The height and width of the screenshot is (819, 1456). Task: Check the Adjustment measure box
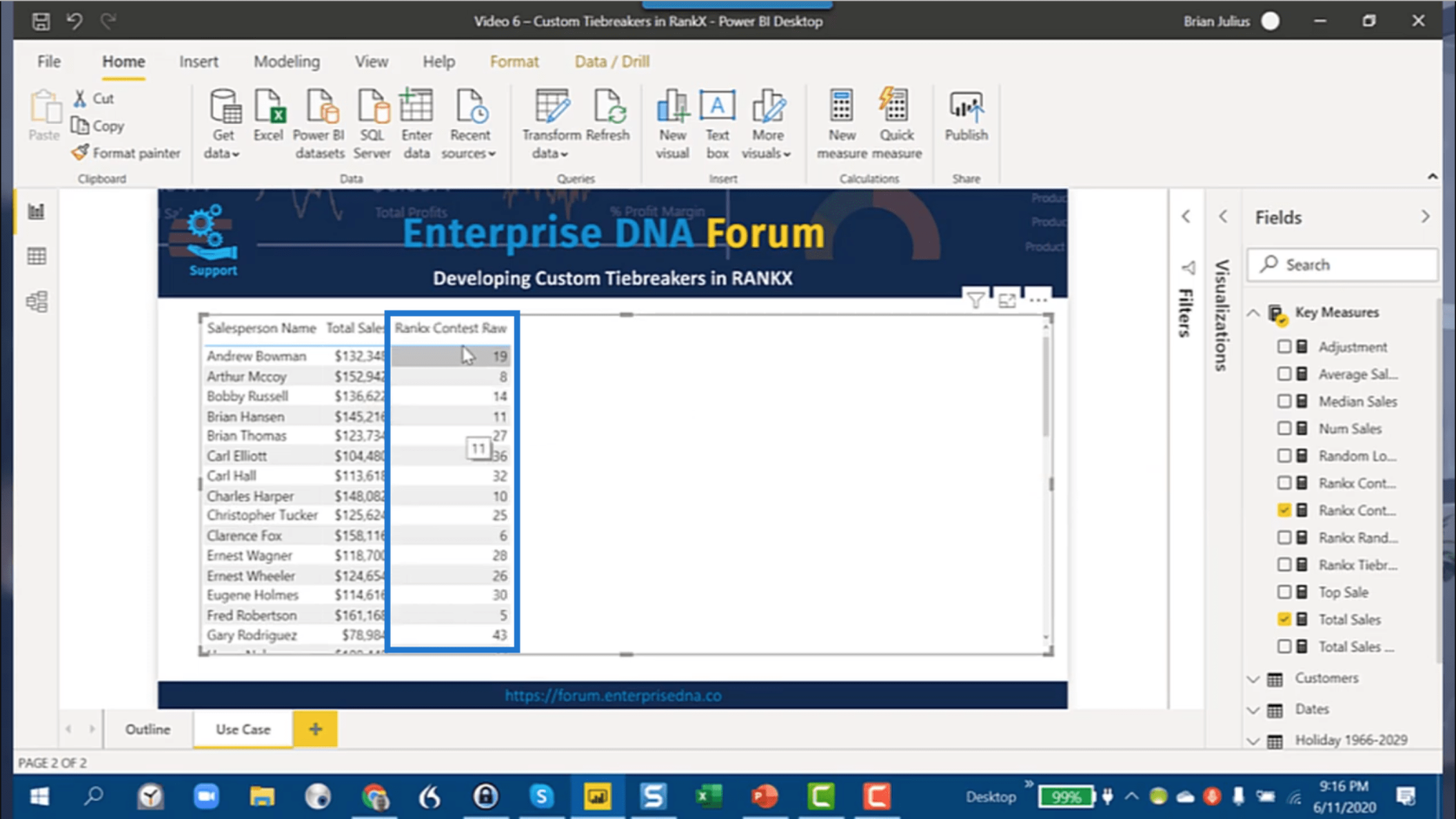click(x=1284, y=347)
